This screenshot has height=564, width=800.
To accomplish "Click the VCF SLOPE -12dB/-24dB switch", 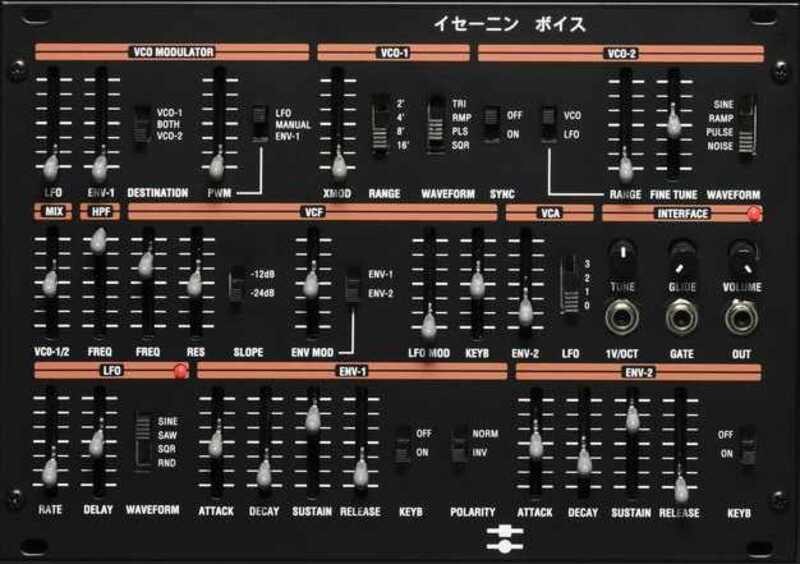I will click(x=236, y=283).
